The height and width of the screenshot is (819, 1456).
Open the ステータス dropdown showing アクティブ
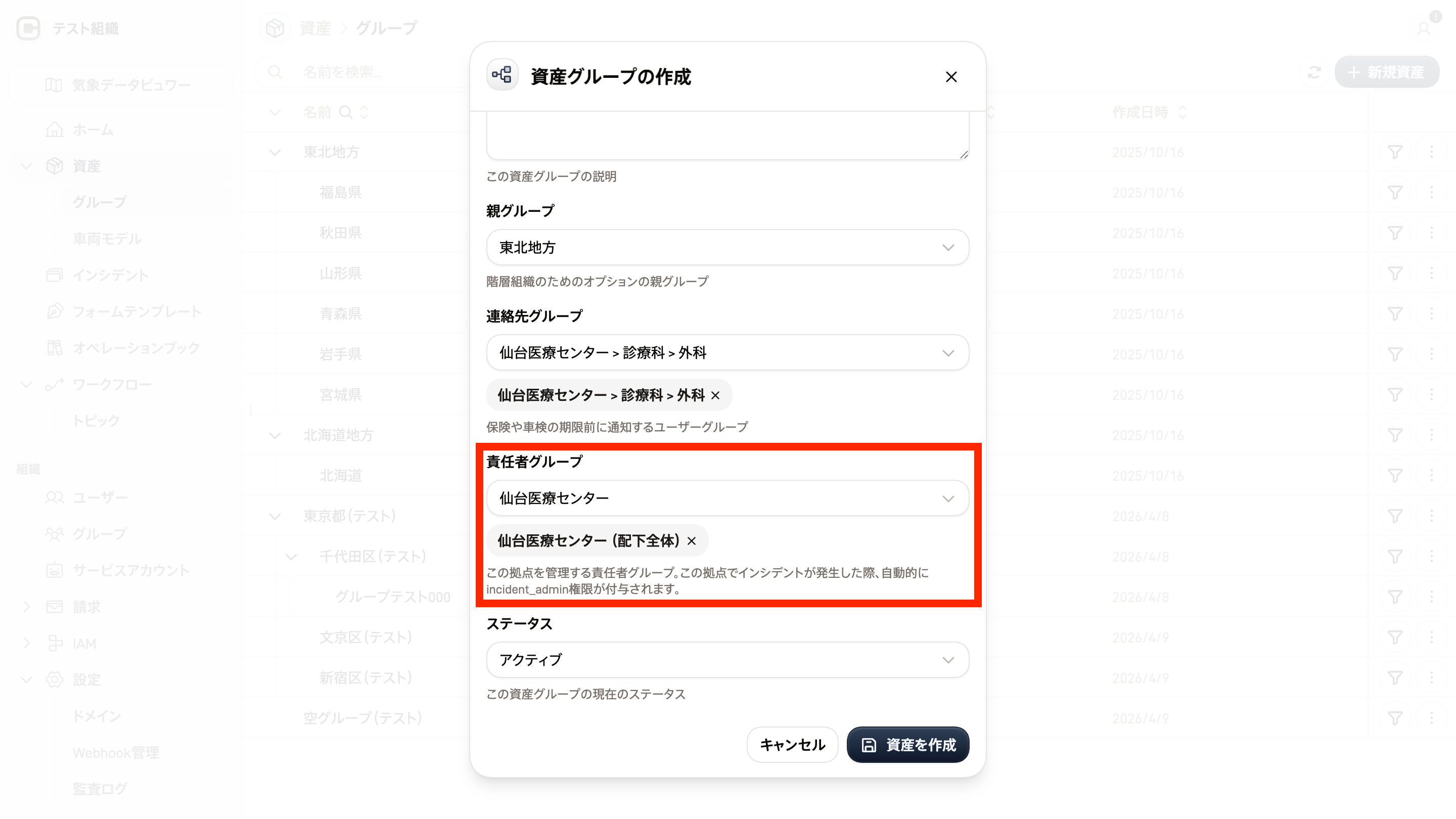(x=727, y=660)
